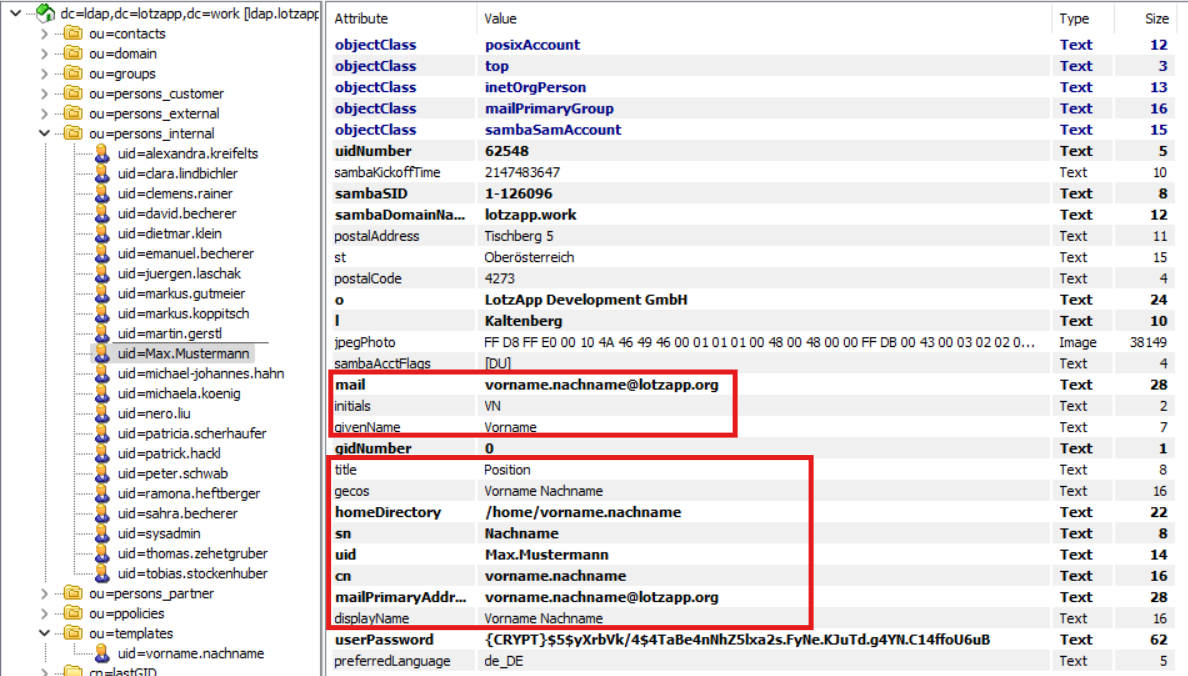Viewport: 1188px width, 676px height.
Task: Select the userPassword attribute row
Action: [384, 639]
